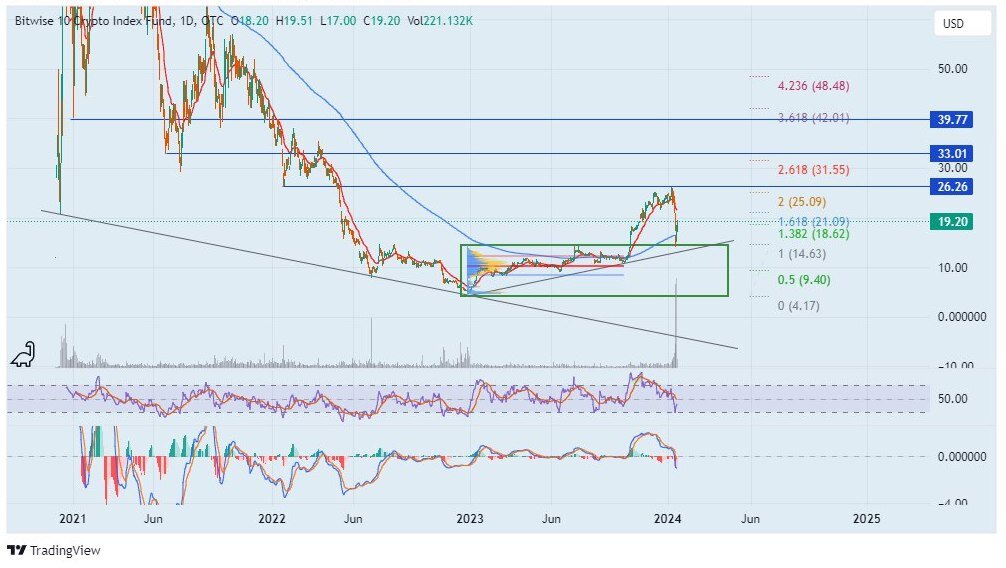Click the 50.00 price axis value
The height and width of the screenshot is (568, 1006).
click(953, 69)
